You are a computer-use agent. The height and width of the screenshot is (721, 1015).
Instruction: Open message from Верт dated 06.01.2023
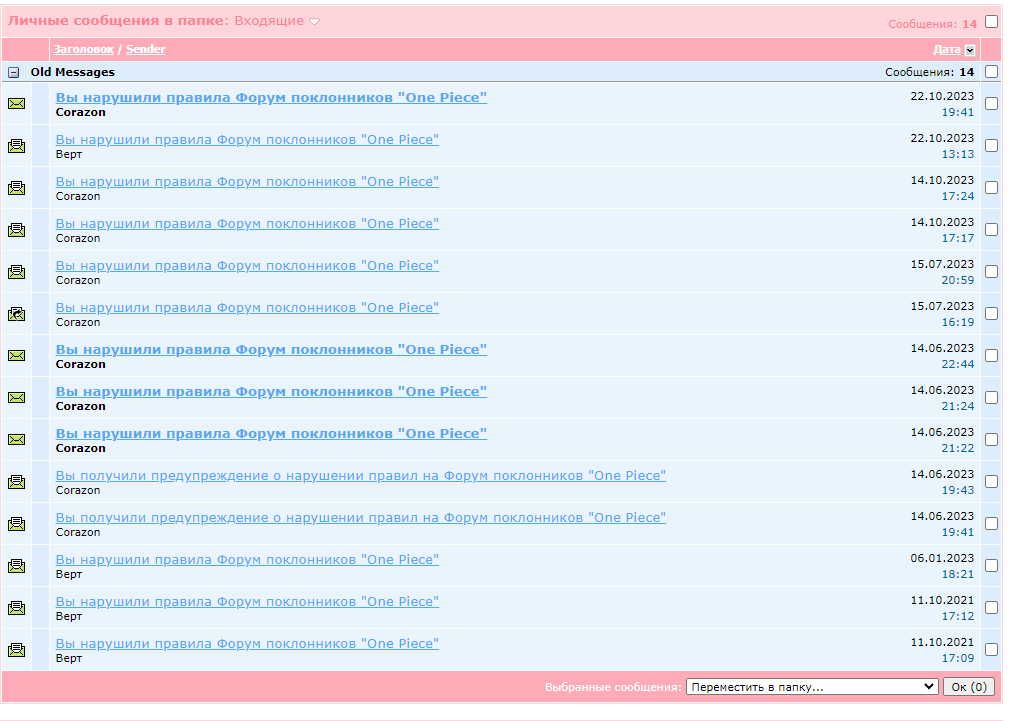[247, 560]
